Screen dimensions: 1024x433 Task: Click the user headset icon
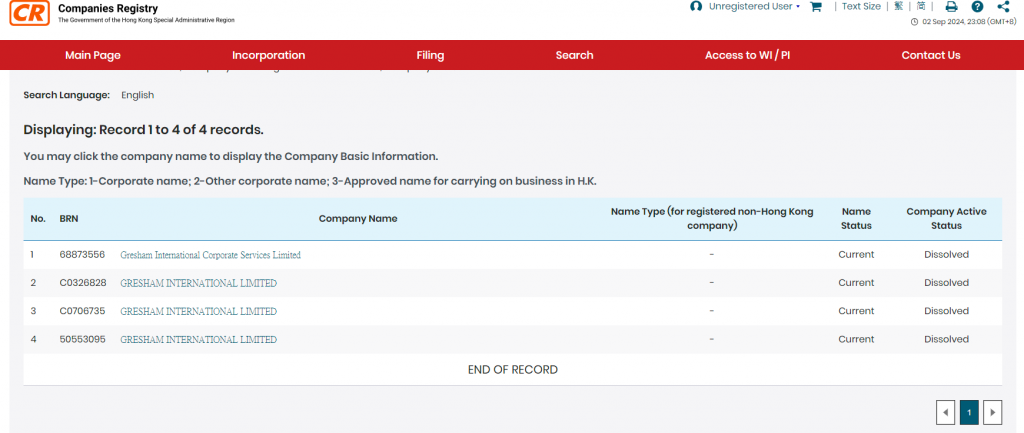click(x=696, y=7)
